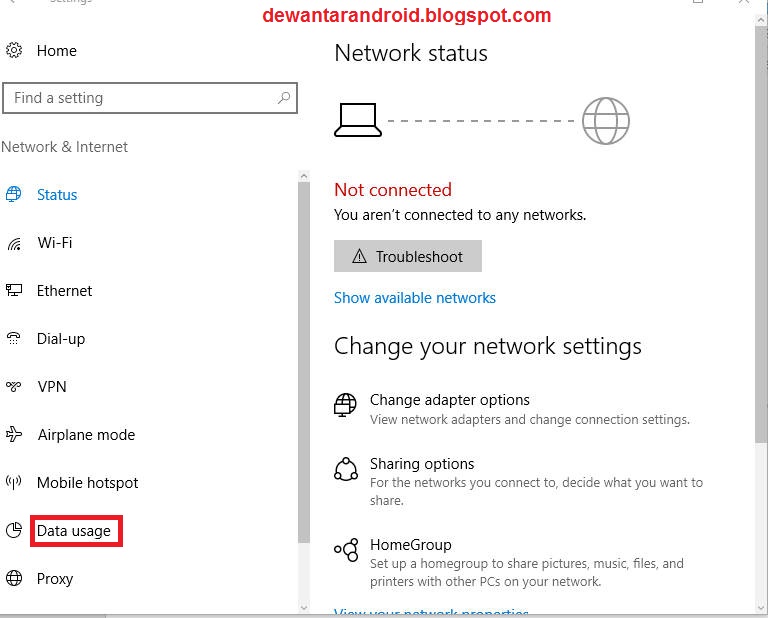Viewport: 768px width, 618px height.
Task: Click the sidebar scrollbar thumb
Action: click(304, 362)
